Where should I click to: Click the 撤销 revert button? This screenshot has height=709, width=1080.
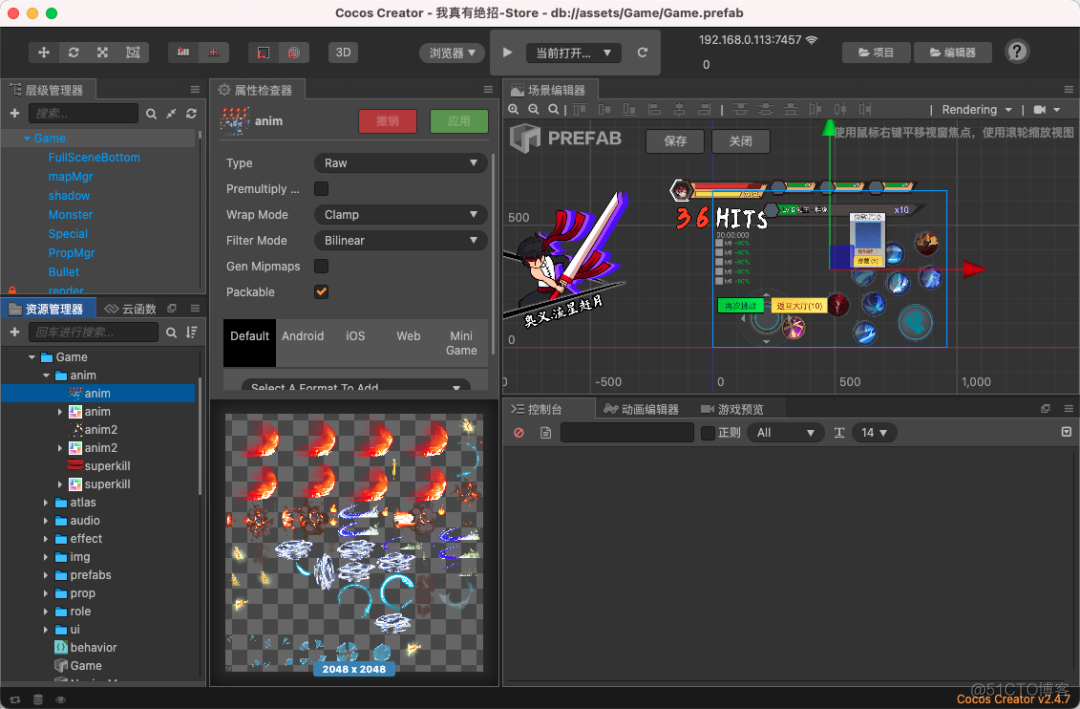(387, 121)
